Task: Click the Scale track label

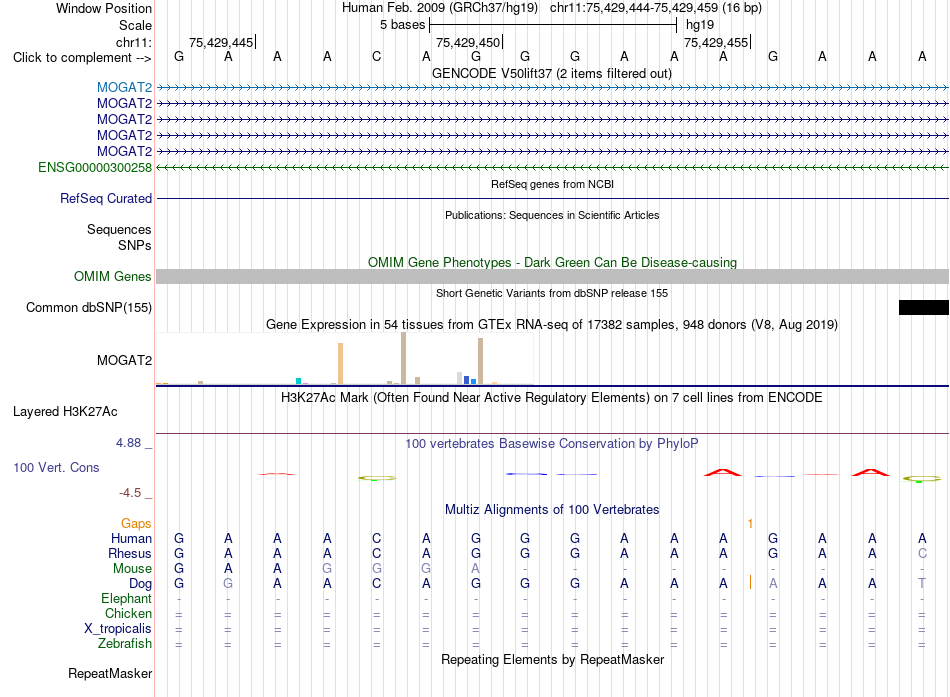Action: point(135,25)
